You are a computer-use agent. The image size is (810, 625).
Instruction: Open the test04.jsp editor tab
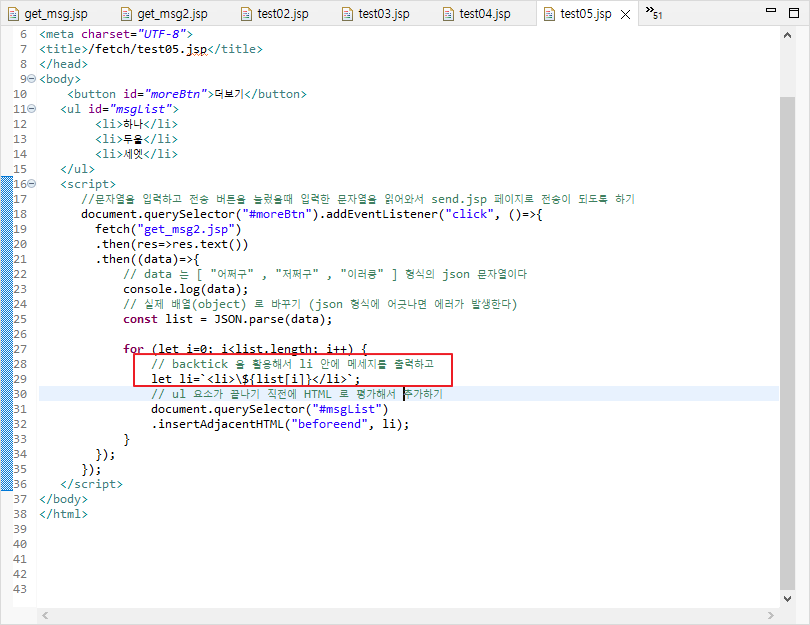(x=477, y=14)
